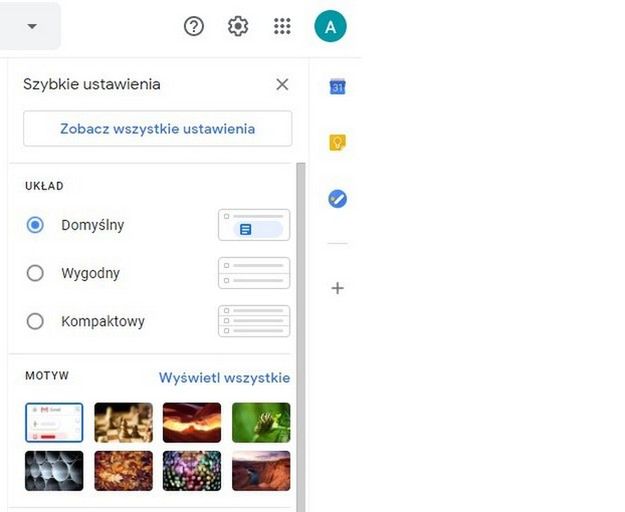Viewport: 625px width, 512px height.
Task: Click Zobacz wszystkie ustawienia button
Action: pos(157,129)
